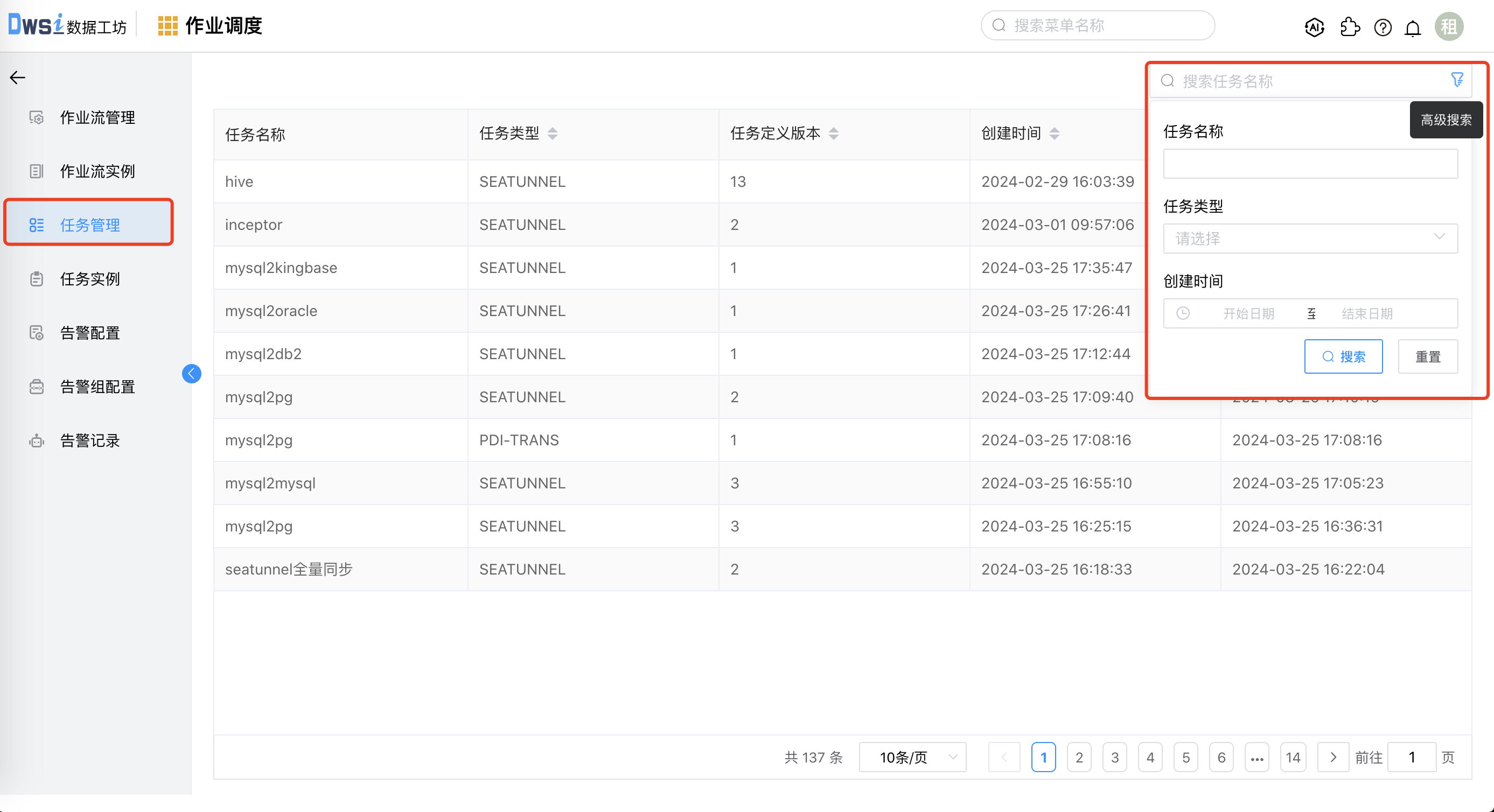The image size is (1494, 812).
Task: Open the notifications bell
Action: point(1413,27)
